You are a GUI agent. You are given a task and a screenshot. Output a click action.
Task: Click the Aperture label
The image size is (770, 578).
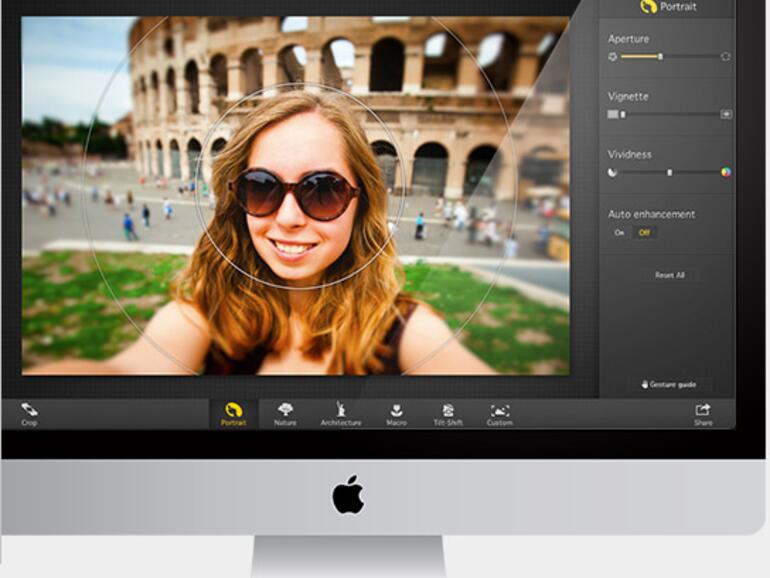[629, 39]
